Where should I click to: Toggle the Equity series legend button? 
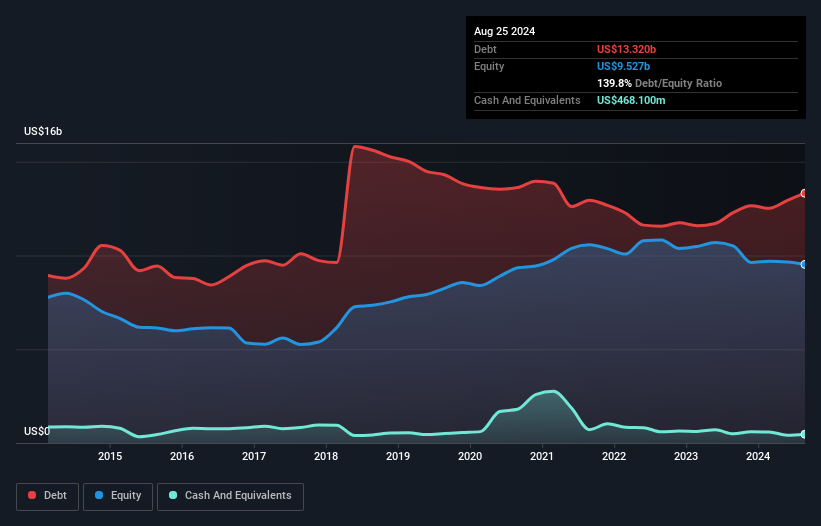(118, 496)
